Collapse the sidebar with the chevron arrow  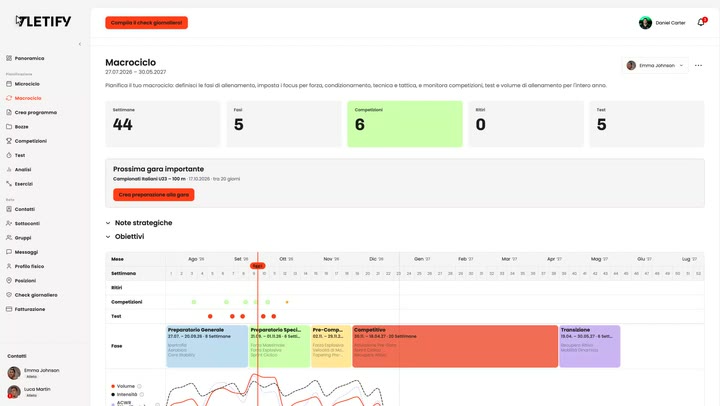pos(80,44)
